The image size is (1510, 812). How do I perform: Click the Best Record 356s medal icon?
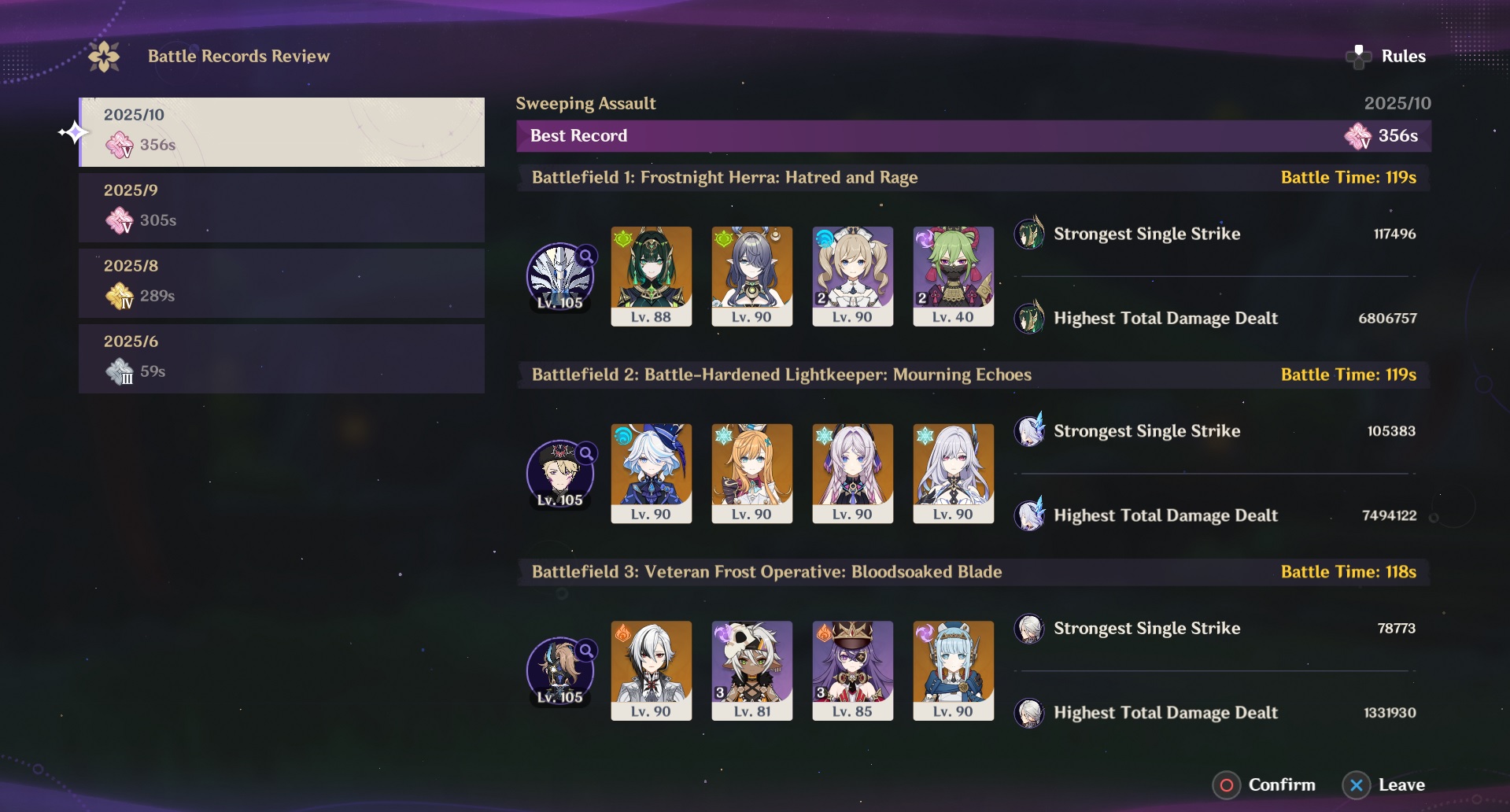tap(1358, 136)
